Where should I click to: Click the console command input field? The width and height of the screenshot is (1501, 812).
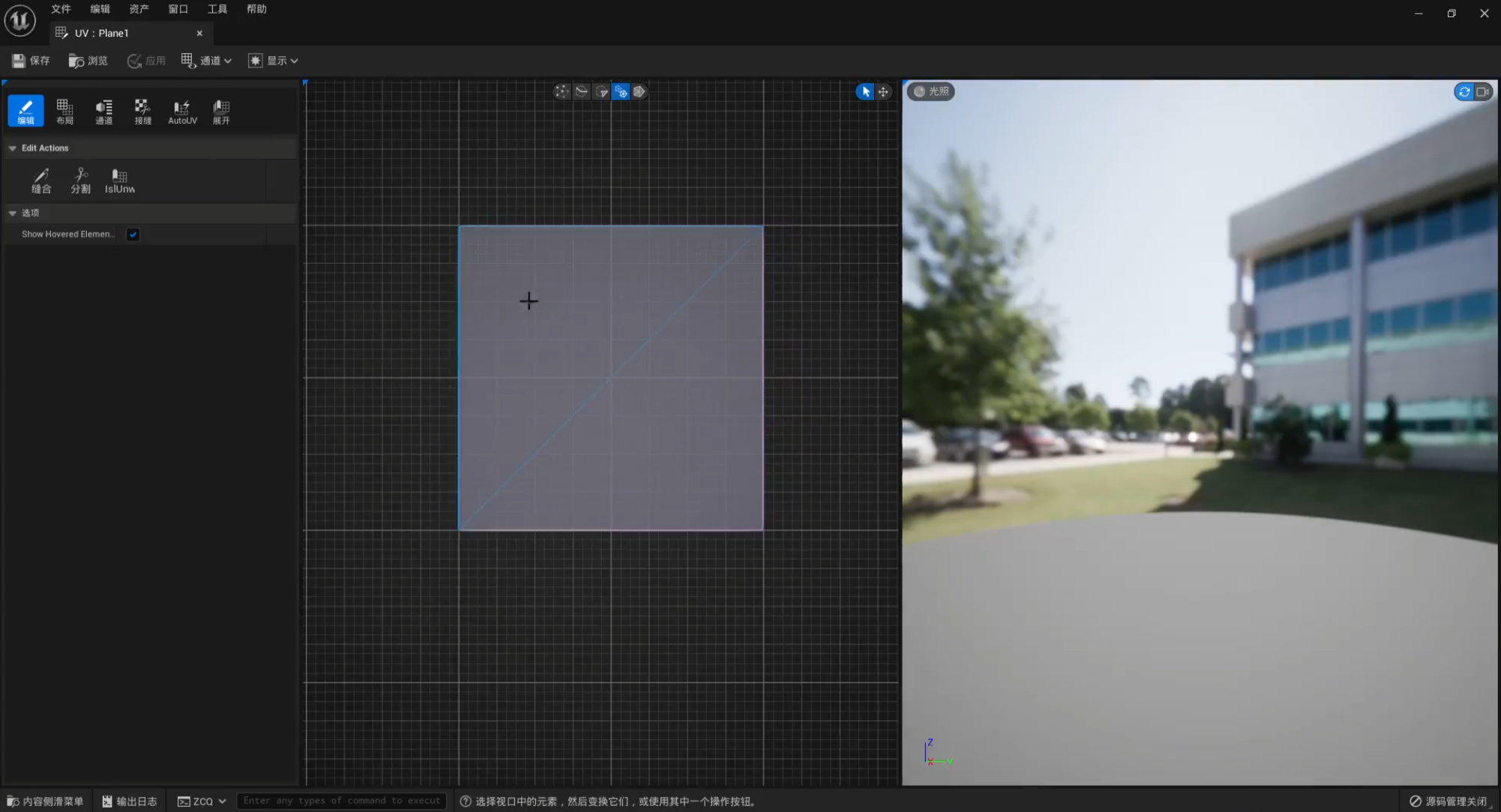[x=342, y=801]
